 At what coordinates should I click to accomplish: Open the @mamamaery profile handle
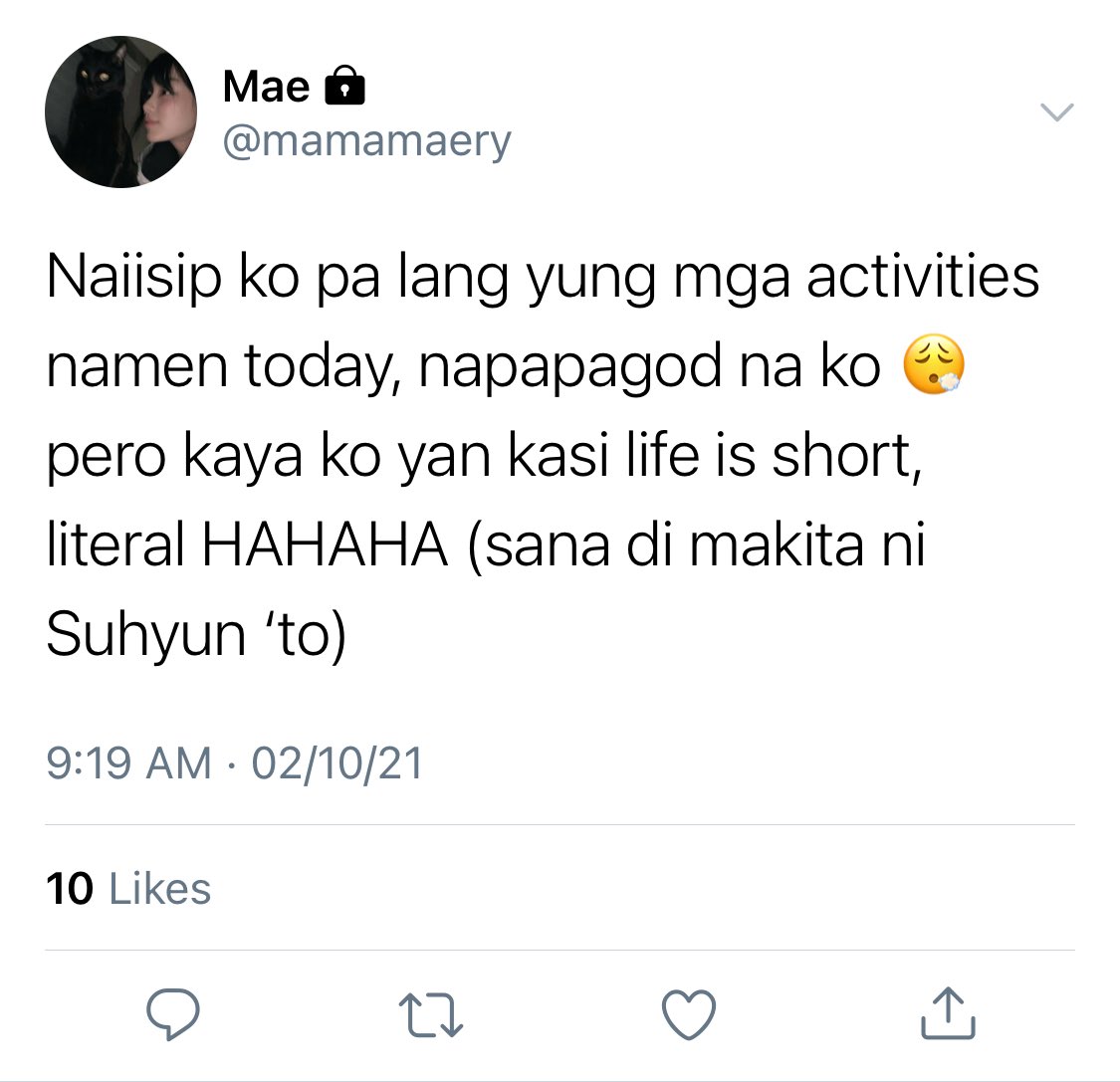pos(367,141)
